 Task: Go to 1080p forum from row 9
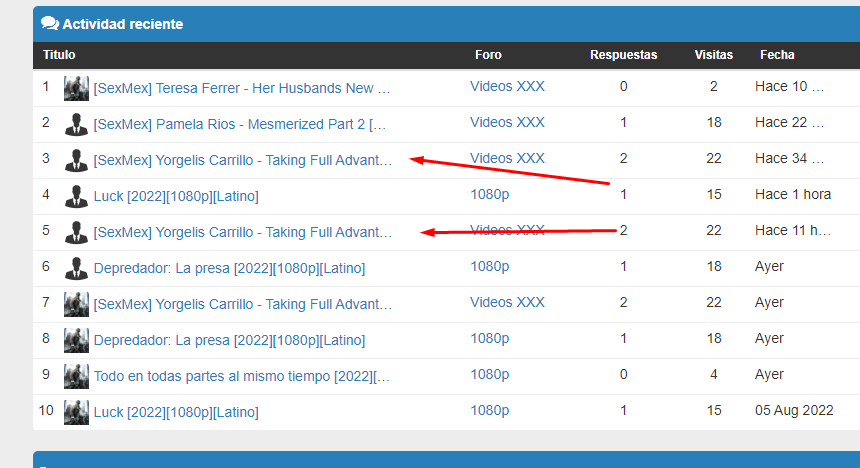490,374
